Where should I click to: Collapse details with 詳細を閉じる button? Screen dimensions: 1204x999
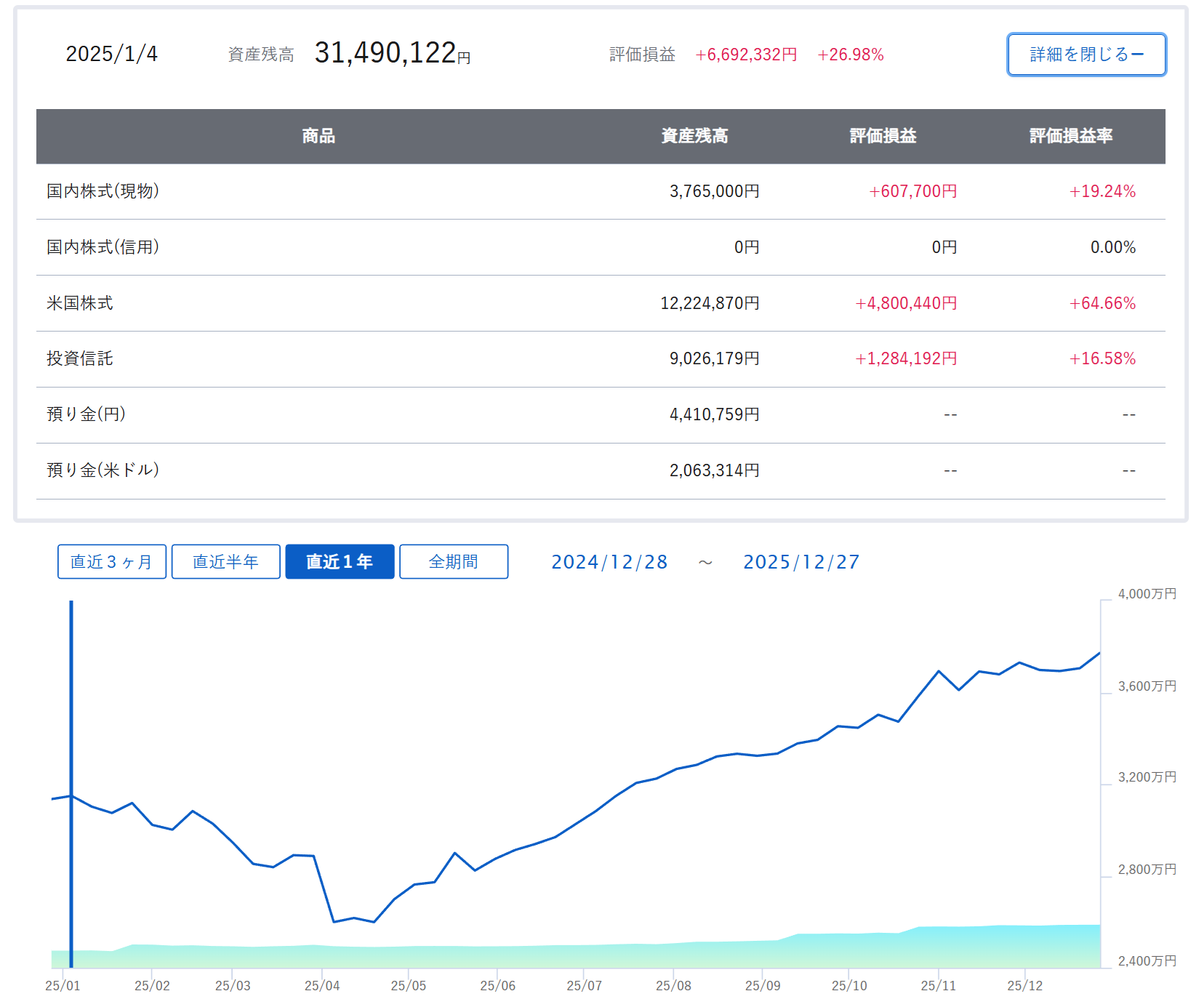tap(1086, 55)
